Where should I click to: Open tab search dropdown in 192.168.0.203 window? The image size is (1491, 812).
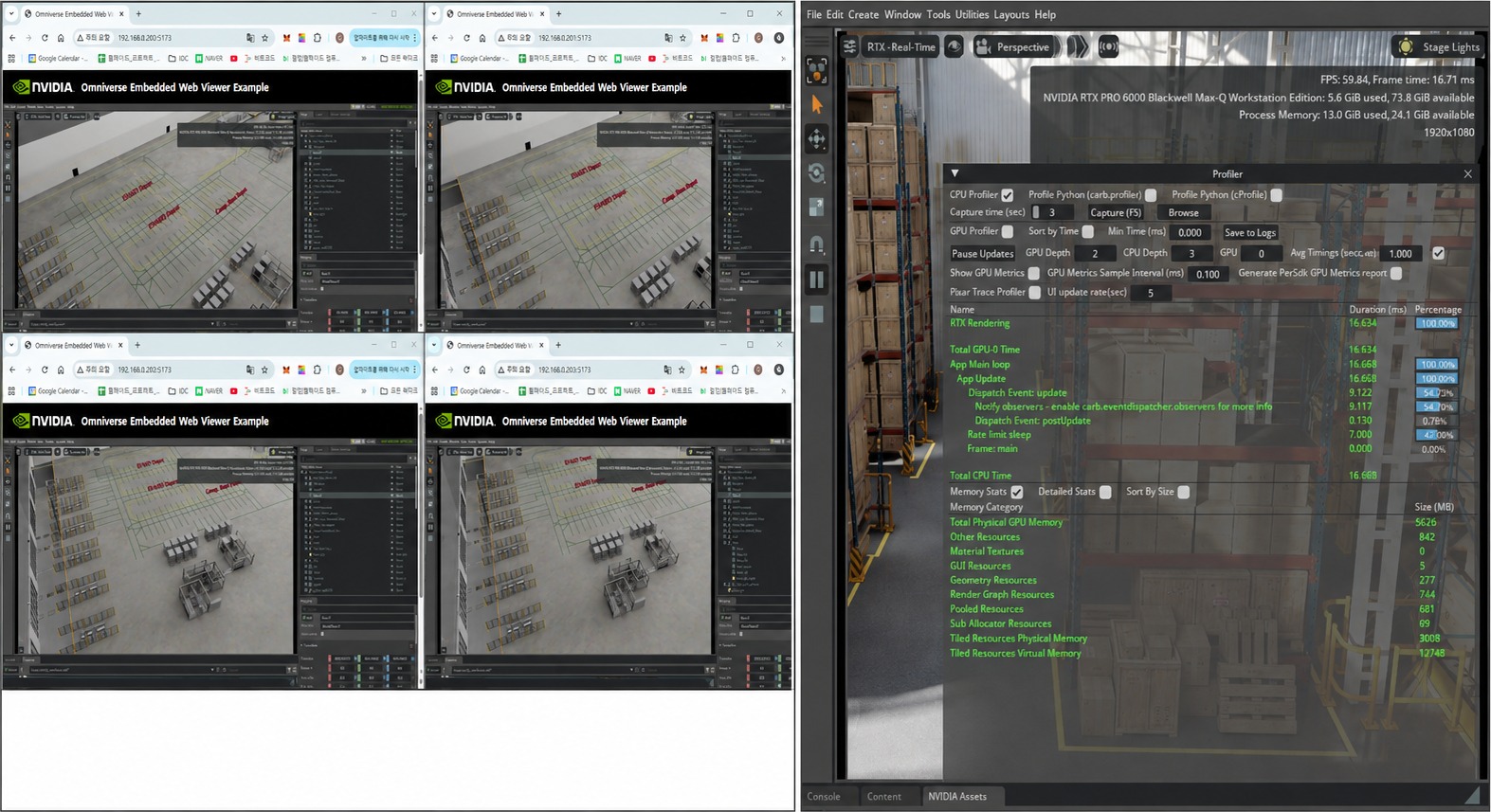[x=434, y=345]
